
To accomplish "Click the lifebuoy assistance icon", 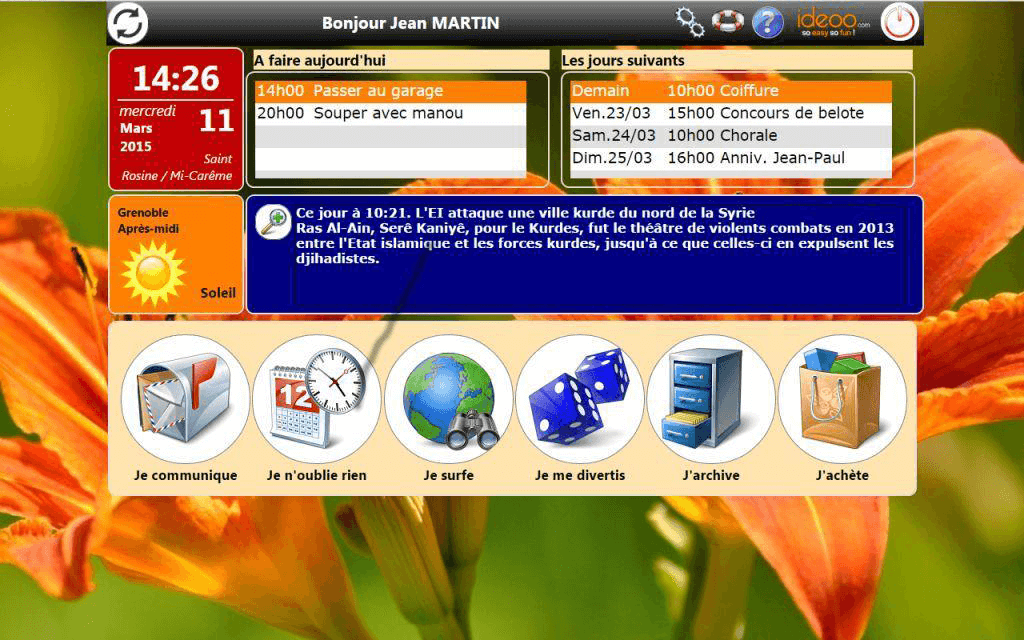I will click(727, 21).
